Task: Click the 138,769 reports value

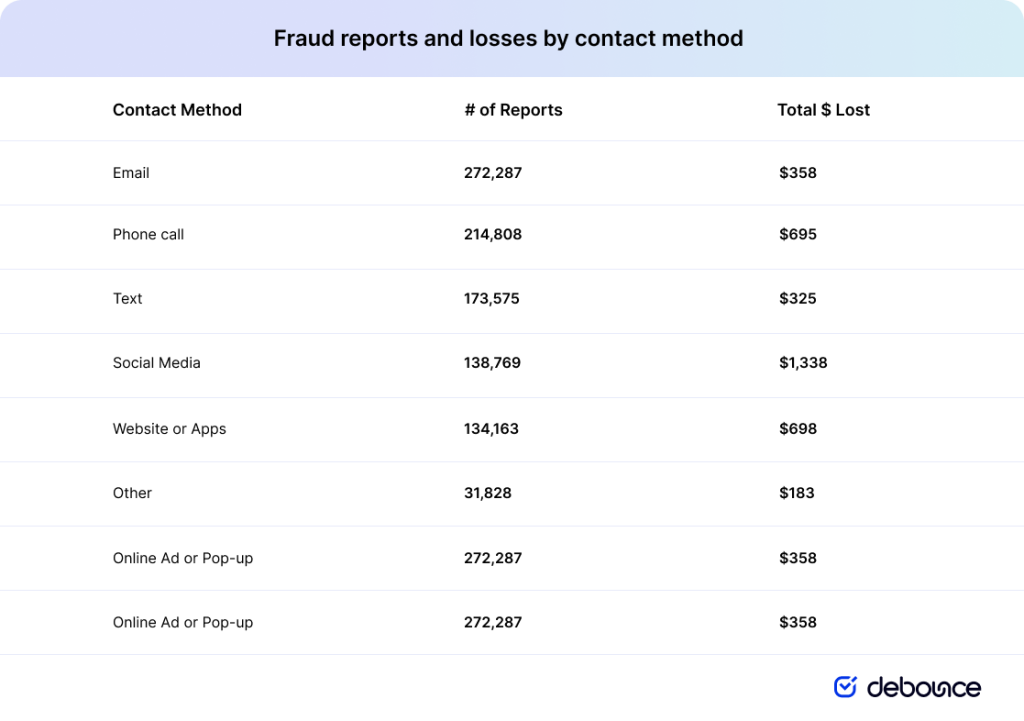Action: pyautogui.click(x=492, y=363)
